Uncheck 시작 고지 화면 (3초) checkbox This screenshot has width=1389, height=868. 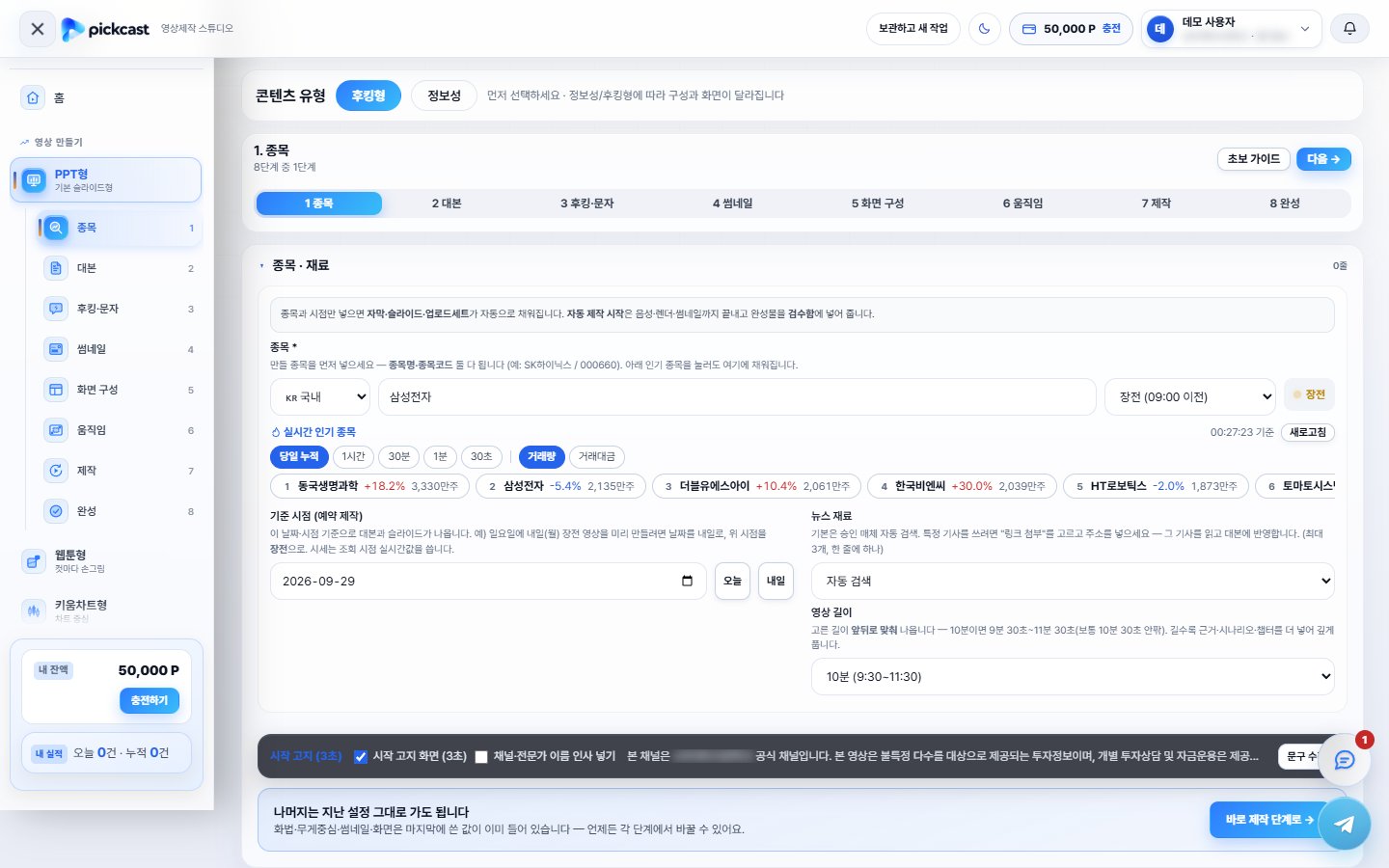[361, 757]
